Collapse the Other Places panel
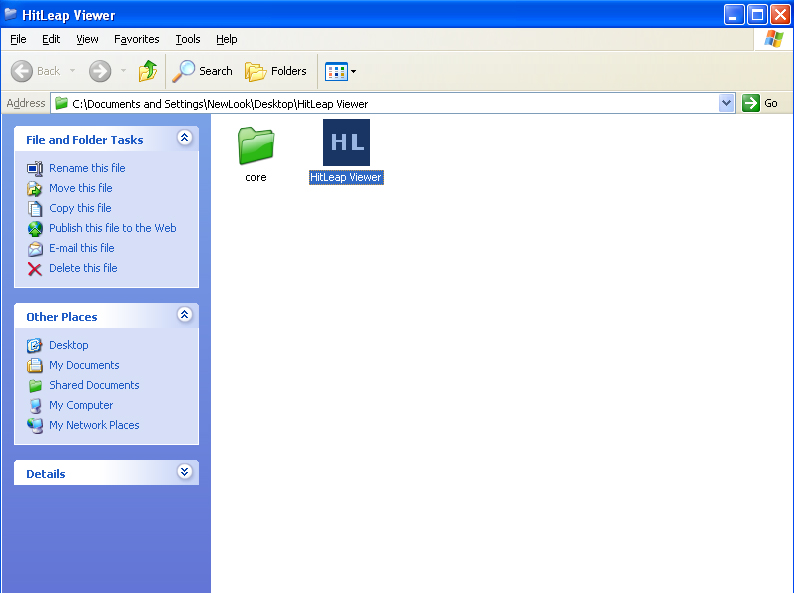The width and height of the screenshot is (794, 593). click(x=185, y=315)
